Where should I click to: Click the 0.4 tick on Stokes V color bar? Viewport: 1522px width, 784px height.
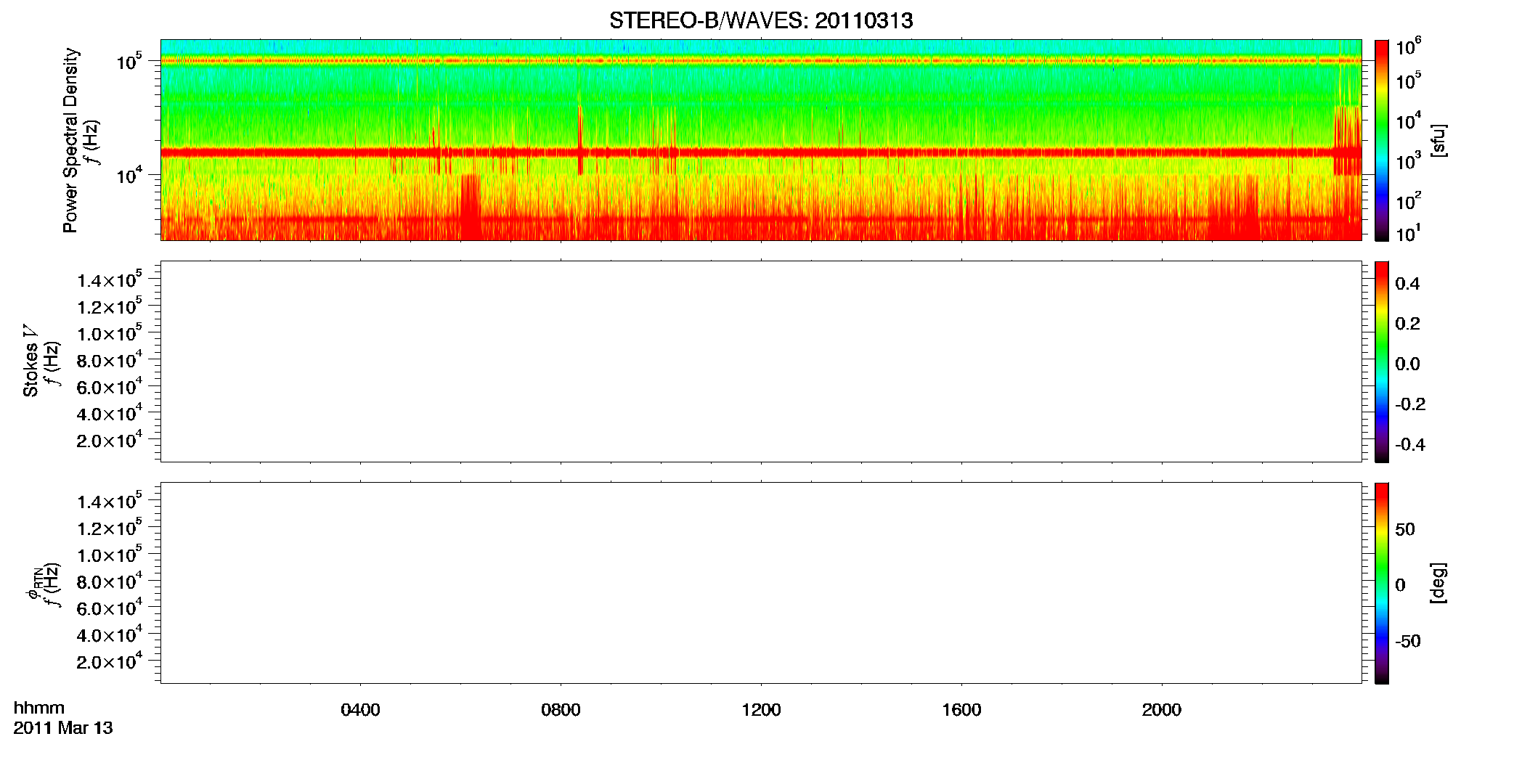(x=1407, y=284)
